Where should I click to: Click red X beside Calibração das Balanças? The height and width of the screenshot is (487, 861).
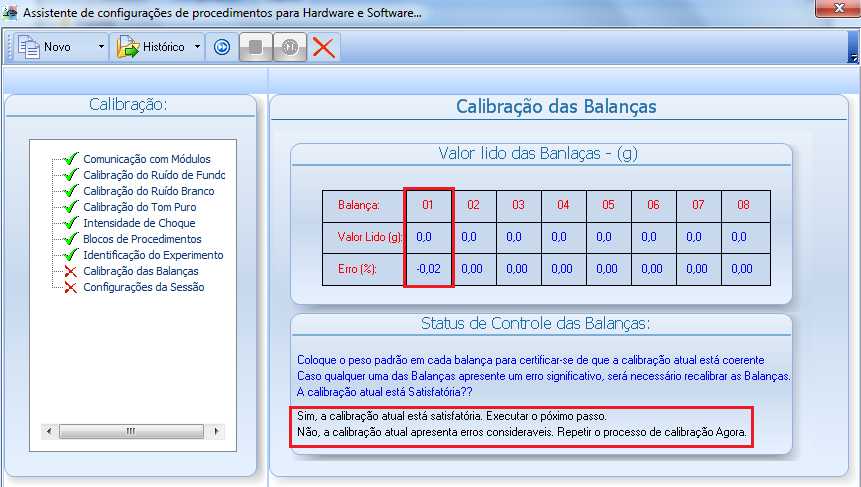(x=70, y=271)
